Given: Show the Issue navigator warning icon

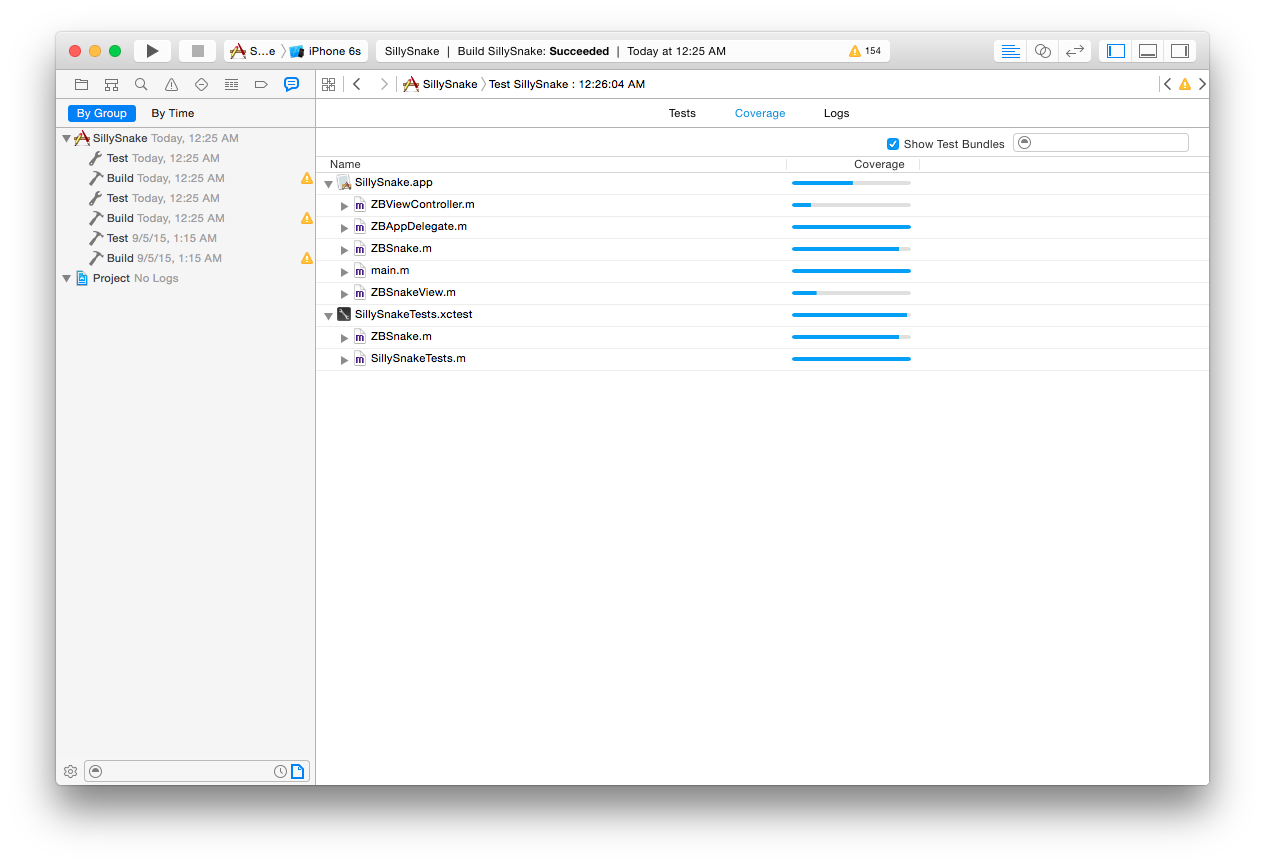Looking at the screenshot, I should (x=171, y=85).
